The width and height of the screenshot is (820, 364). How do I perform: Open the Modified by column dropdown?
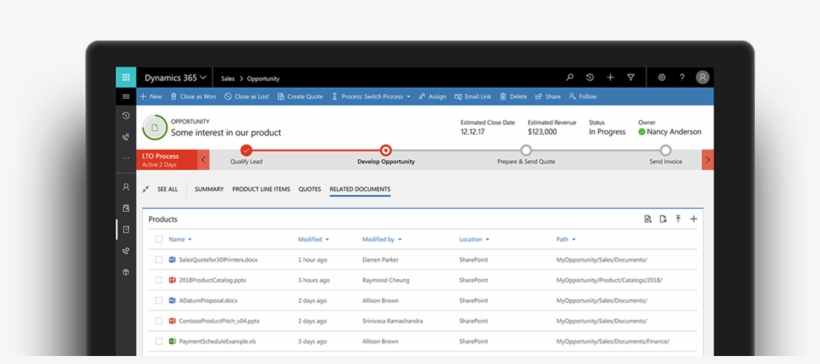[x=400, y=240]
